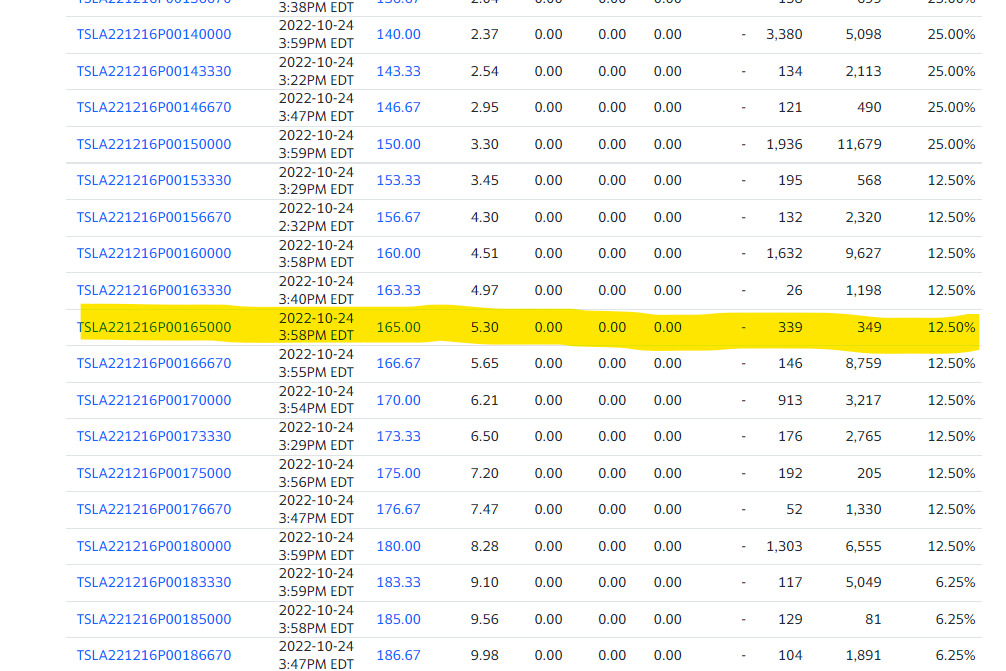Image resolution: width=1006 pixels, height=671 pixels.
Task: Select the last price 3.30
Action: click(x=484, y=144)
